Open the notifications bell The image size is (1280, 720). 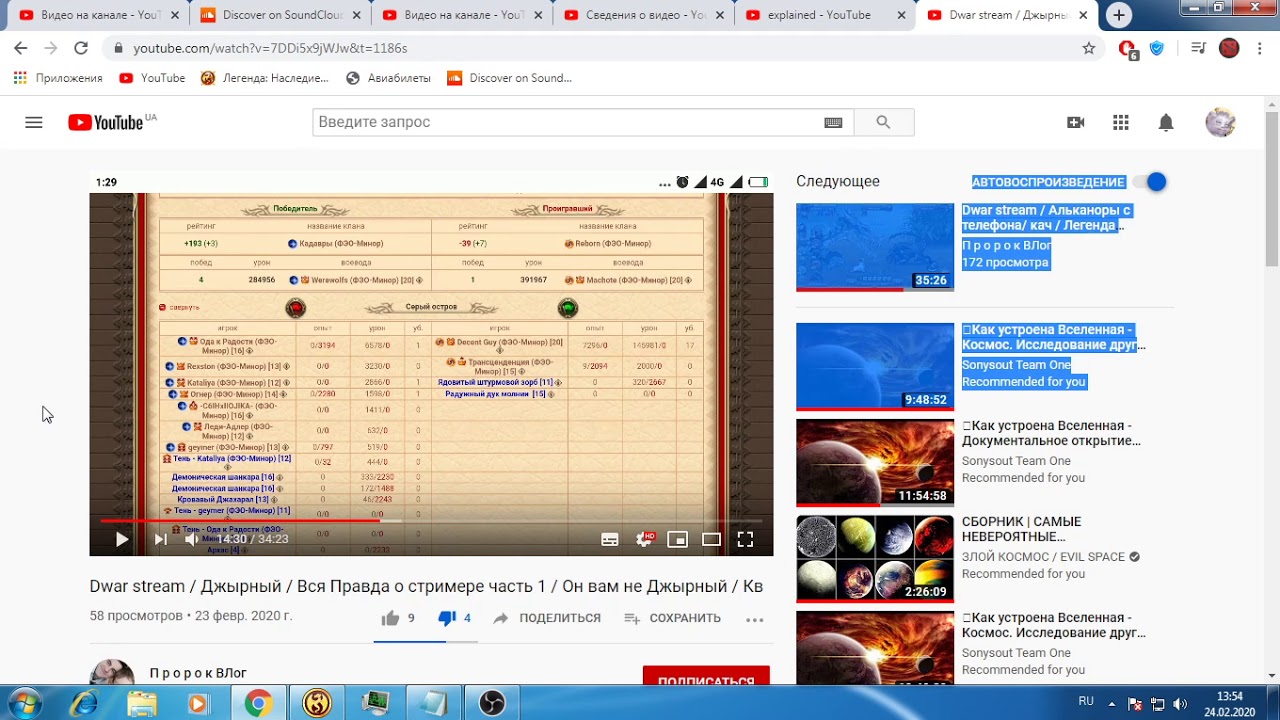(x=1166, y=122)
